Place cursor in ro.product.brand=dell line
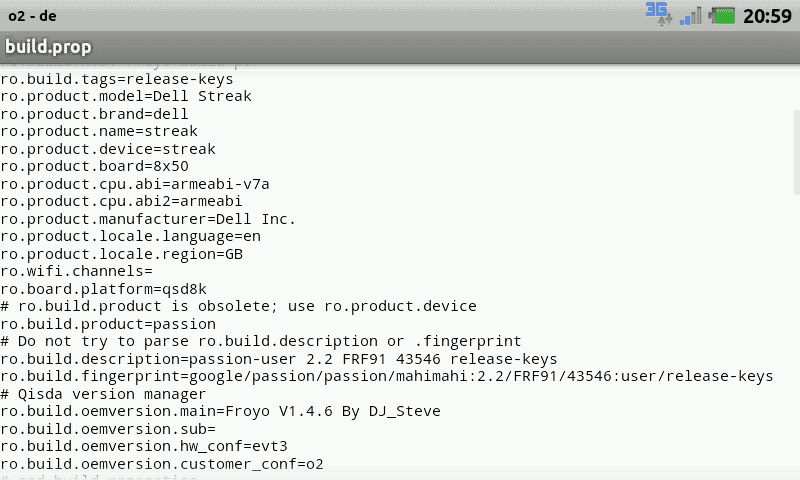The height and width of the screenshot is (480, 800). click(x=94, y=114)
